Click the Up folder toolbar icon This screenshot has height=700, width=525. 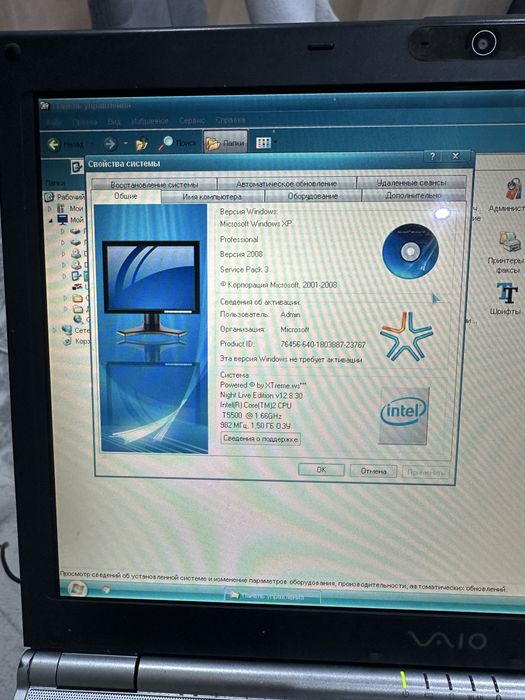pyautogui.click(x=142, y=144)
